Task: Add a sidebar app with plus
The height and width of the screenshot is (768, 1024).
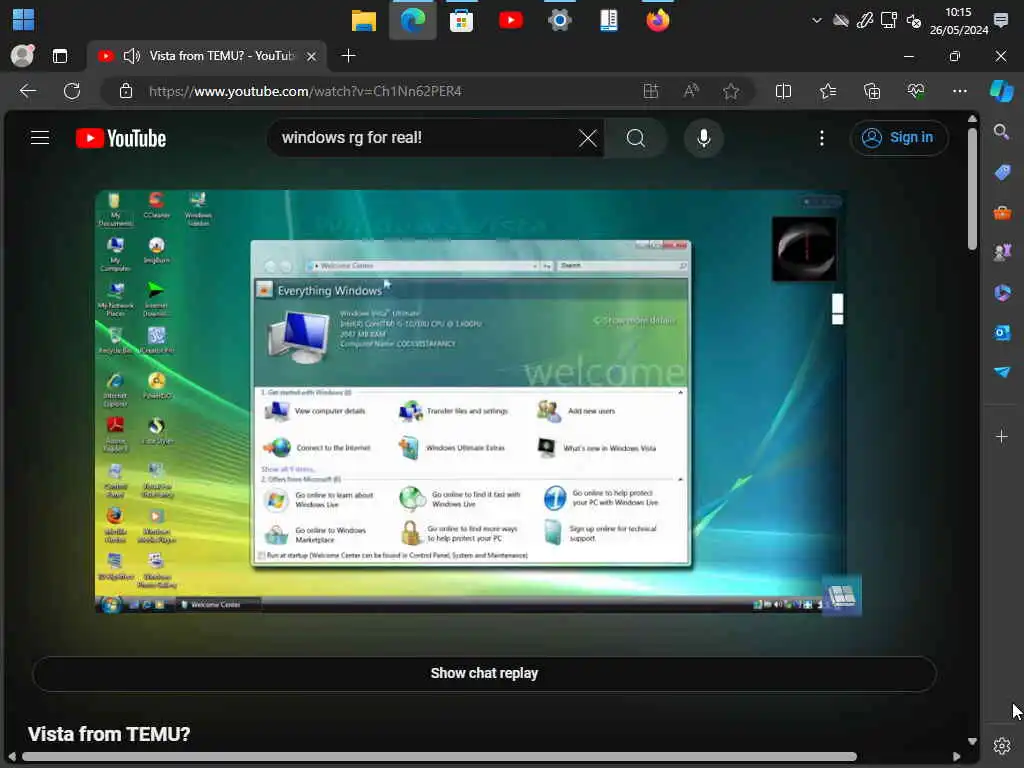Action: 1002,436
